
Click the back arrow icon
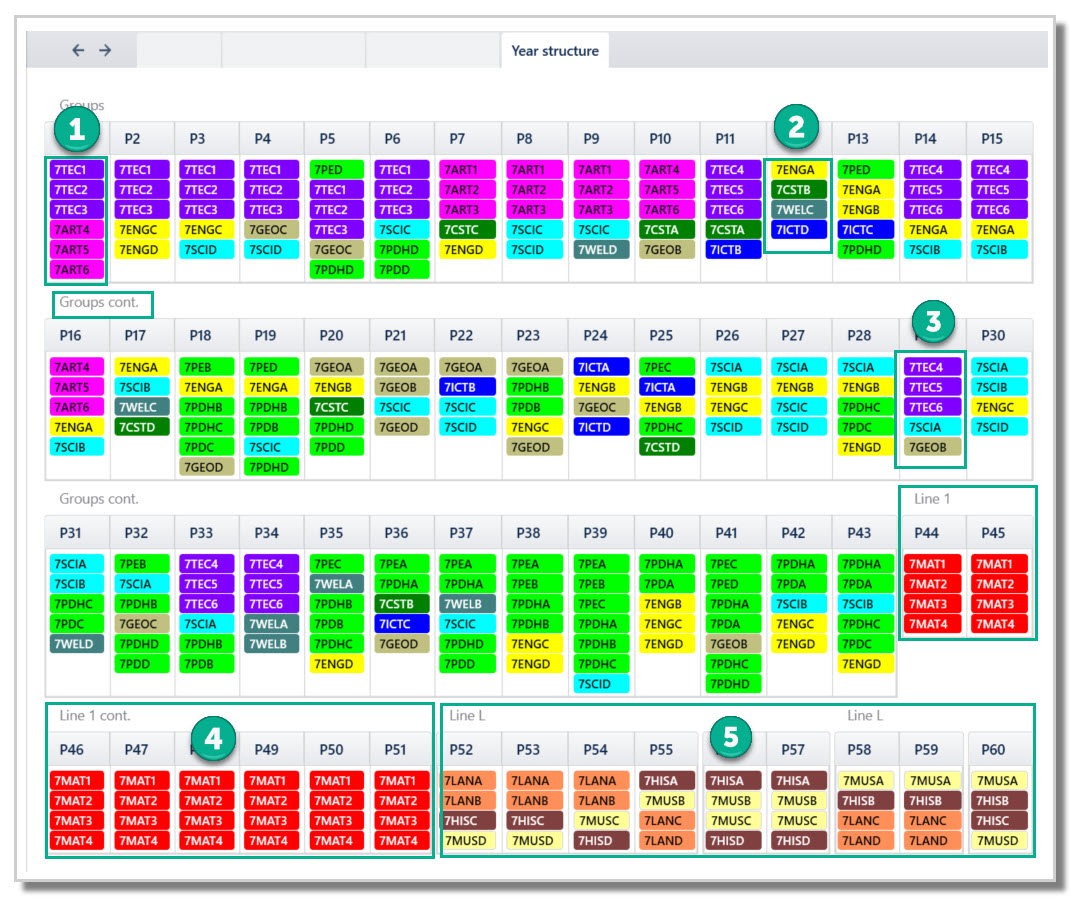click(78, 50)
